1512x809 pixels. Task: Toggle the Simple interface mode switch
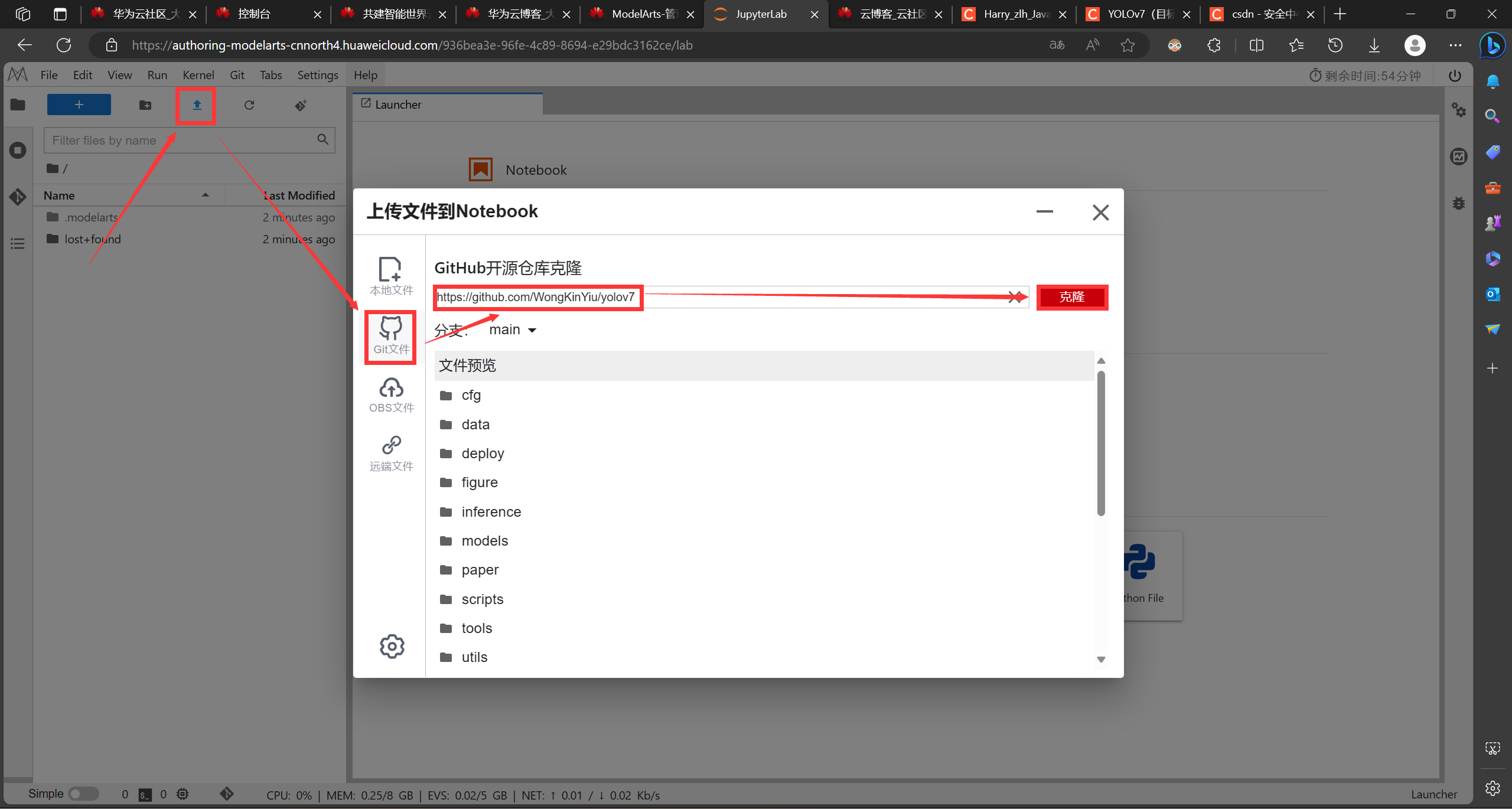click(x=83, y=794)
